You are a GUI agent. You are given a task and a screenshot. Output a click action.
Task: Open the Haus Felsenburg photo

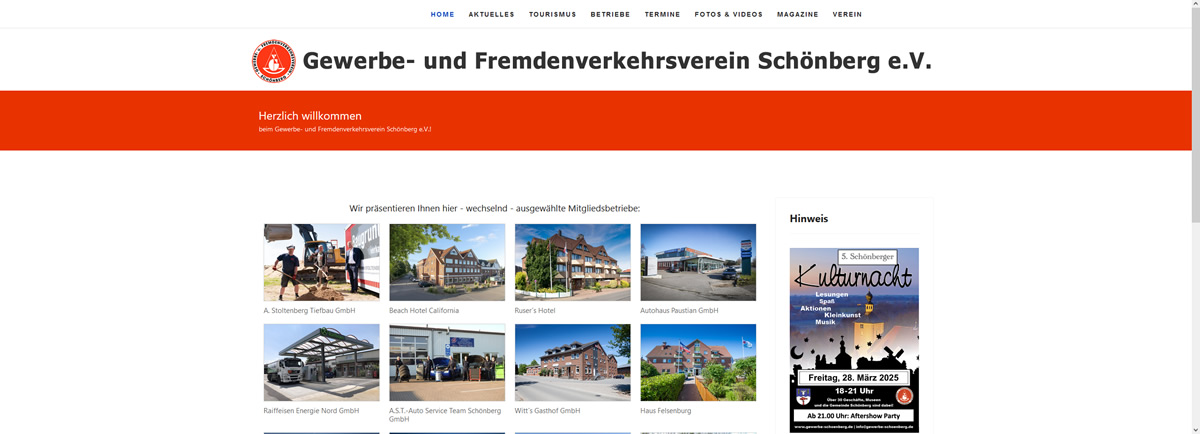(698, 362)
